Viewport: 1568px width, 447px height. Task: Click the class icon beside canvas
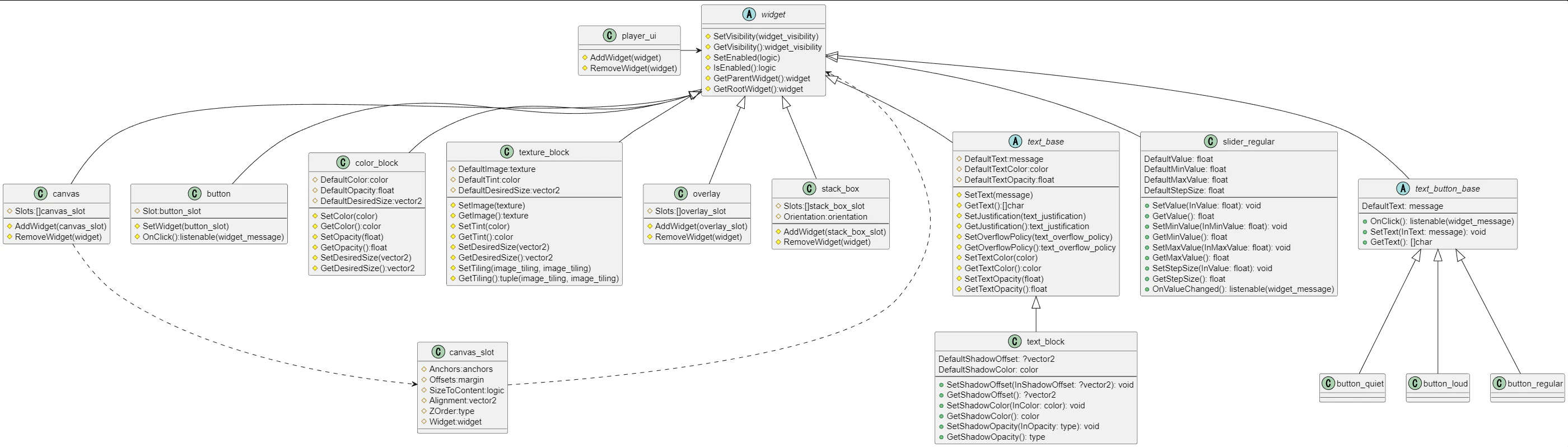[x=41, y=194]
